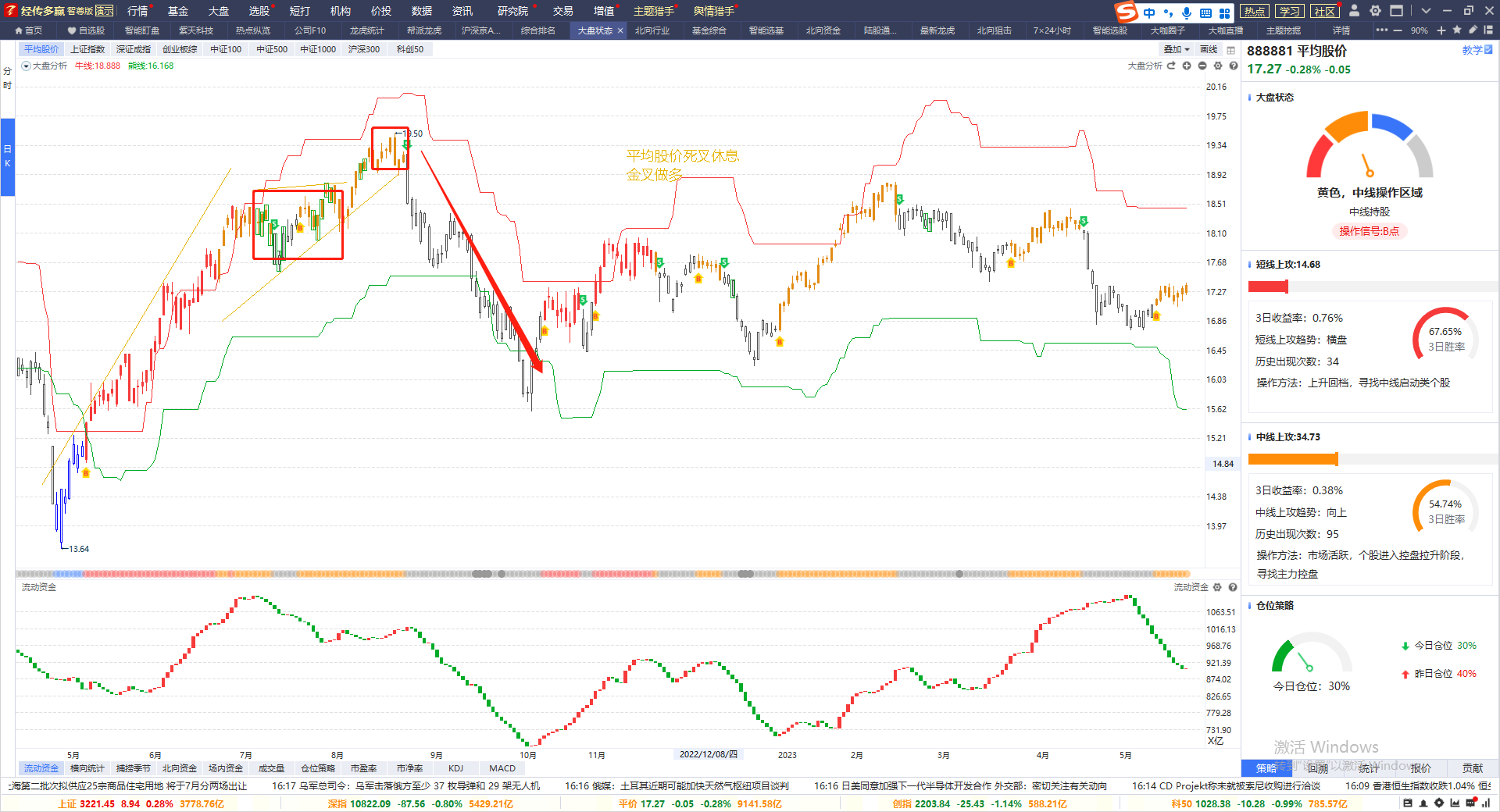
Task: Click the 社区 button
Action: tap(1325, 11)
